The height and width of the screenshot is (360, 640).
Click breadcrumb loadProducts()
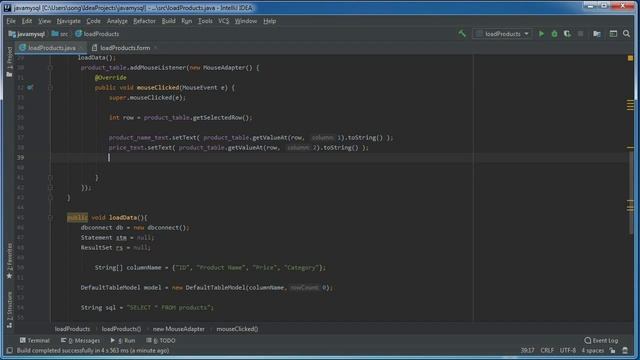(121, 329)
